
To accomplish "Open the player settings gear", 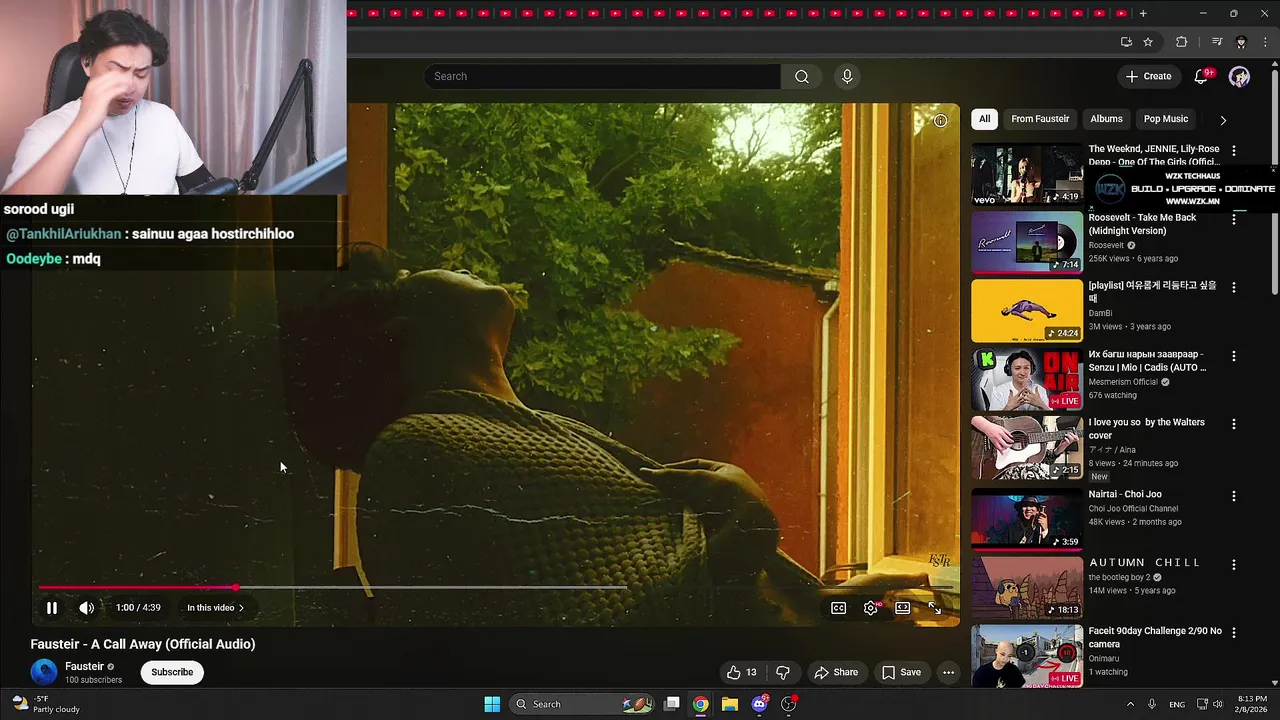I will [871, 607].
